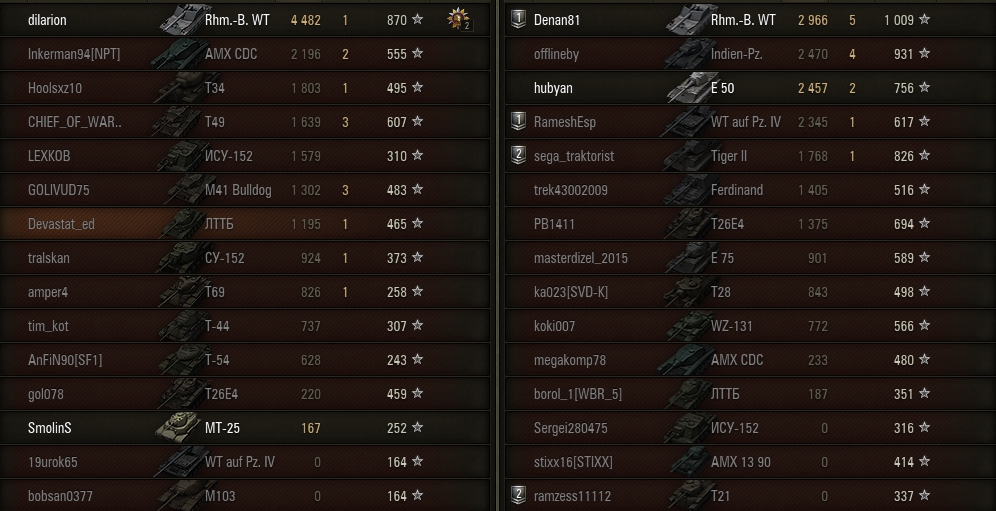Click damage value 4 482 for dilarion
Viewport: 996px width, 511px height.
[306, 20]
